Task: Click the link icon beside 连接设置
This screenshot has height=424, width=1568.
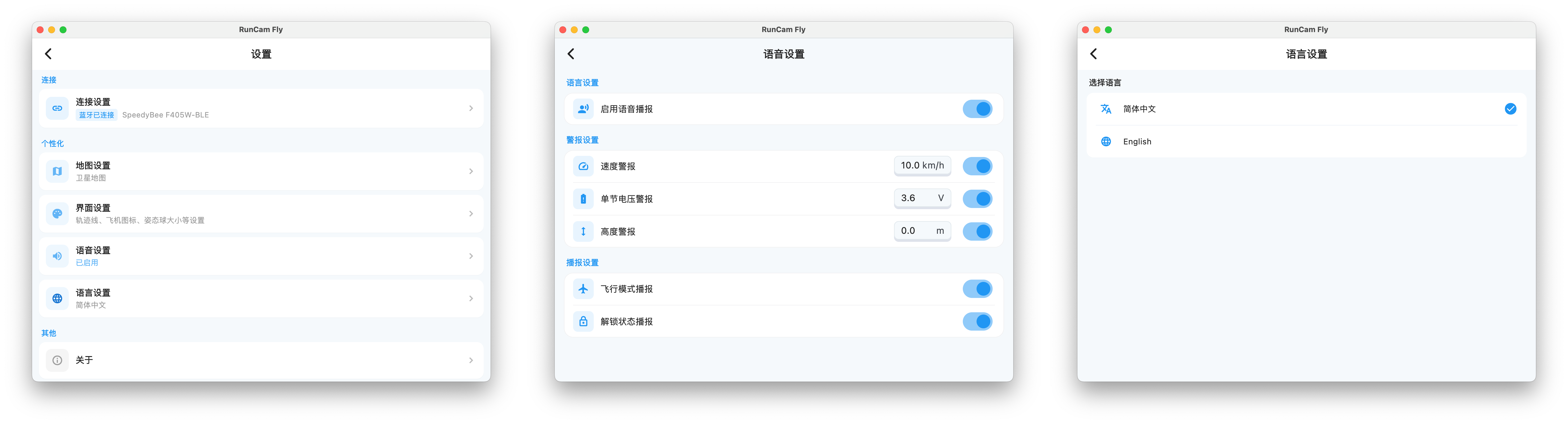Action: tap(57, 108)
